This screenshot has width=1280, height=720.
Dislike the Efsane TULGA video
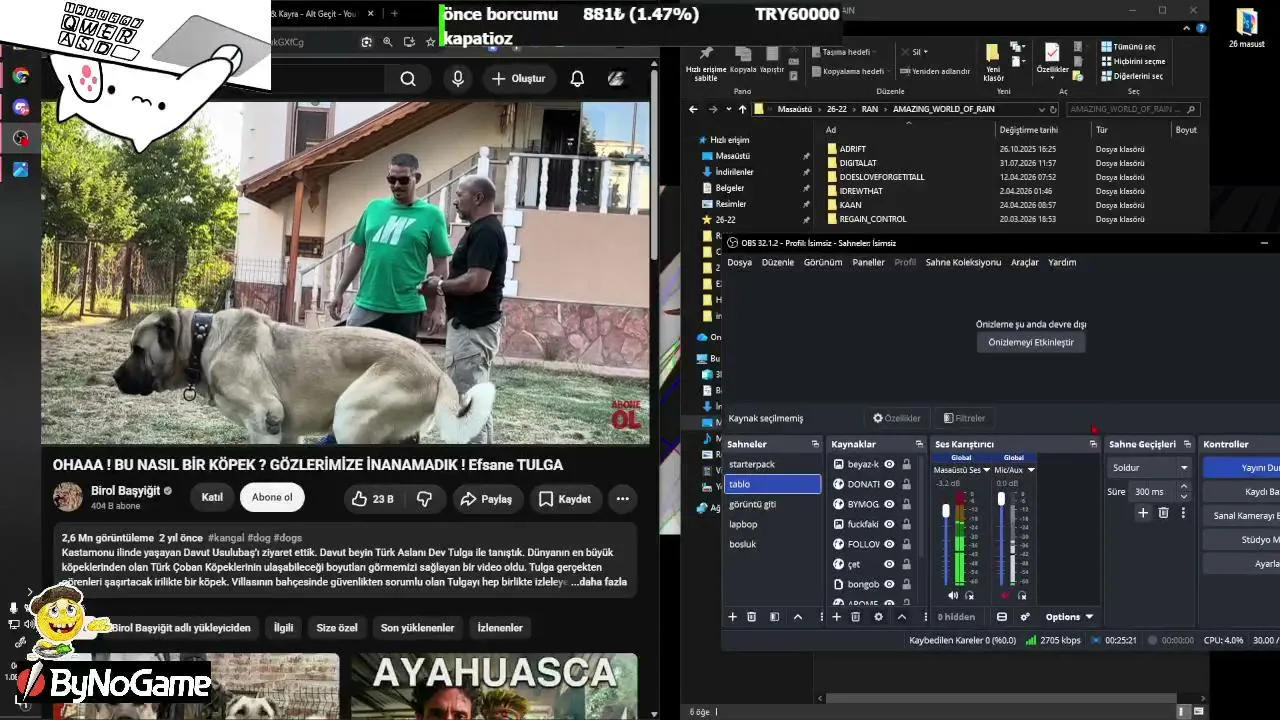(424, 499)
